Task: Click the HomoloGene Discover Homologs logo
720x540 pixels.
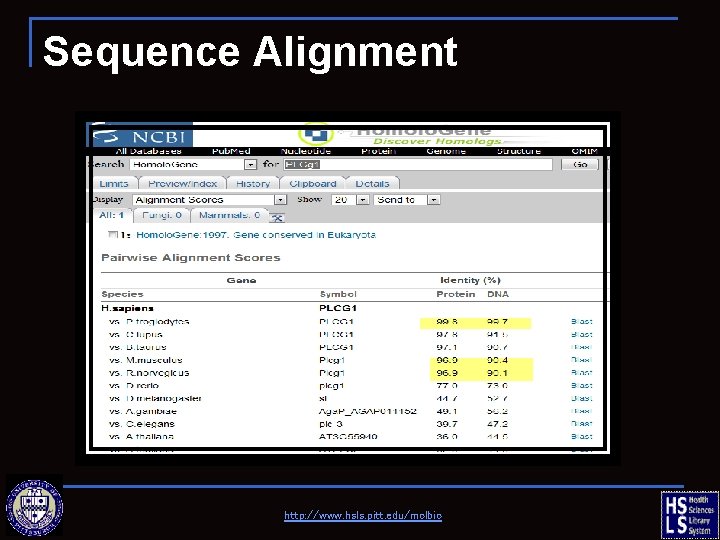Action: (400, 135)
